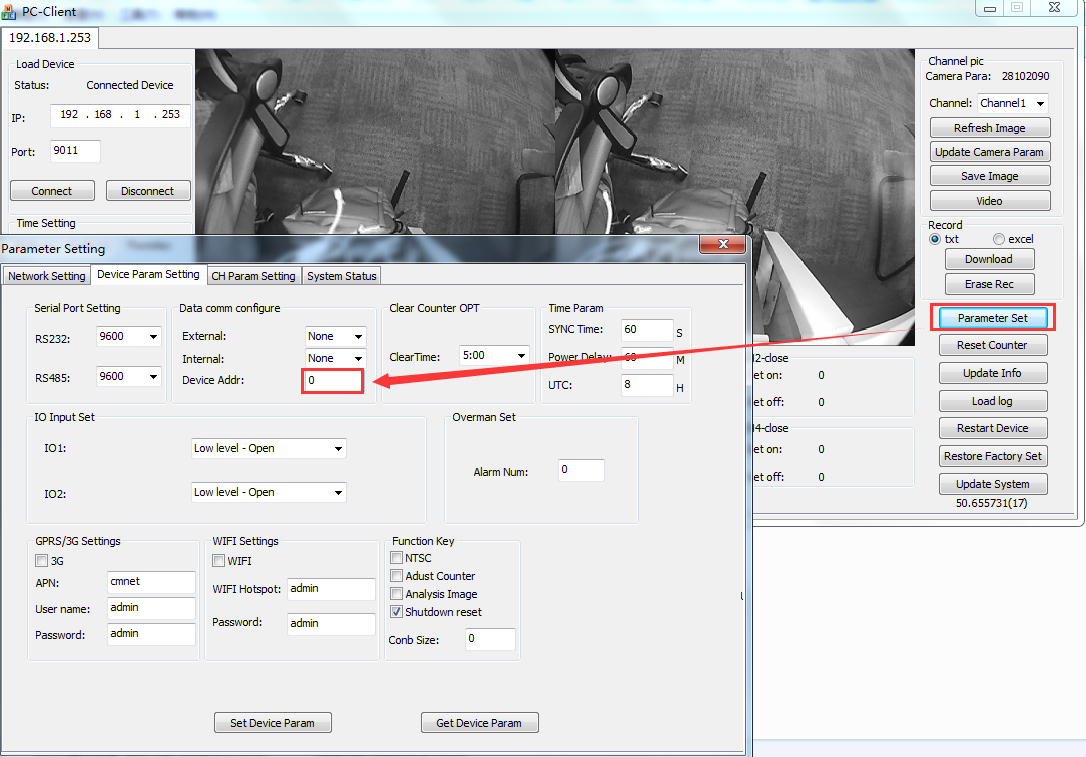Click the Alarm Num input field
The image size is (1086, 757).
pos(581,470)
